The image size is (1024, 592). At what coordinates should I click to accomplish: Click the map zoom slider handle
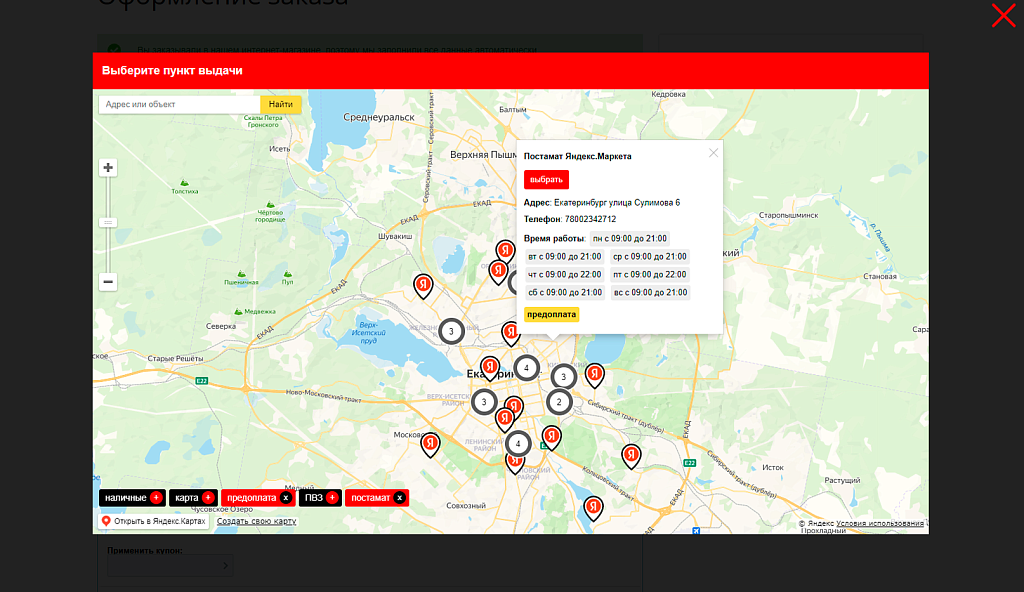coord(108,222)
